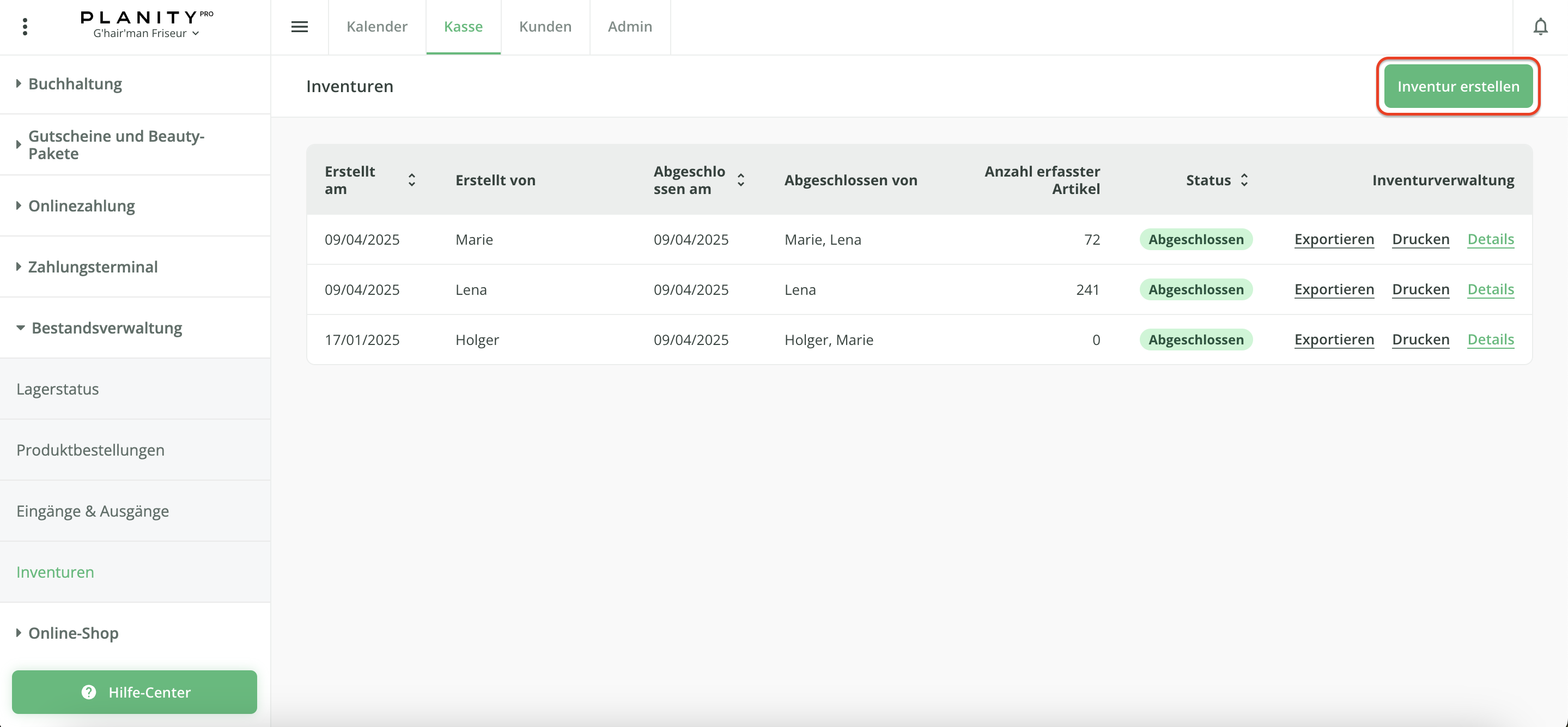Sort by Abgeschlossen am column arrows
The image size is (1568, 727).
pyautogui.click(x=740, y=180)
